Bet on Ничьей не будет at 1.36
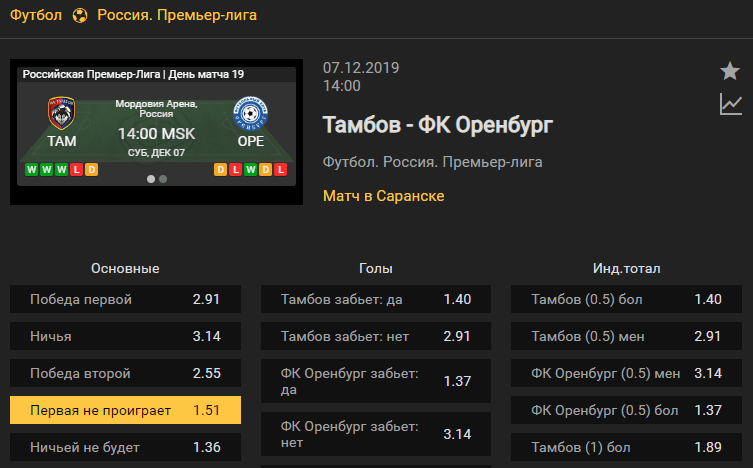The width and height of the screenshot is (753, 468). [125, 447]
